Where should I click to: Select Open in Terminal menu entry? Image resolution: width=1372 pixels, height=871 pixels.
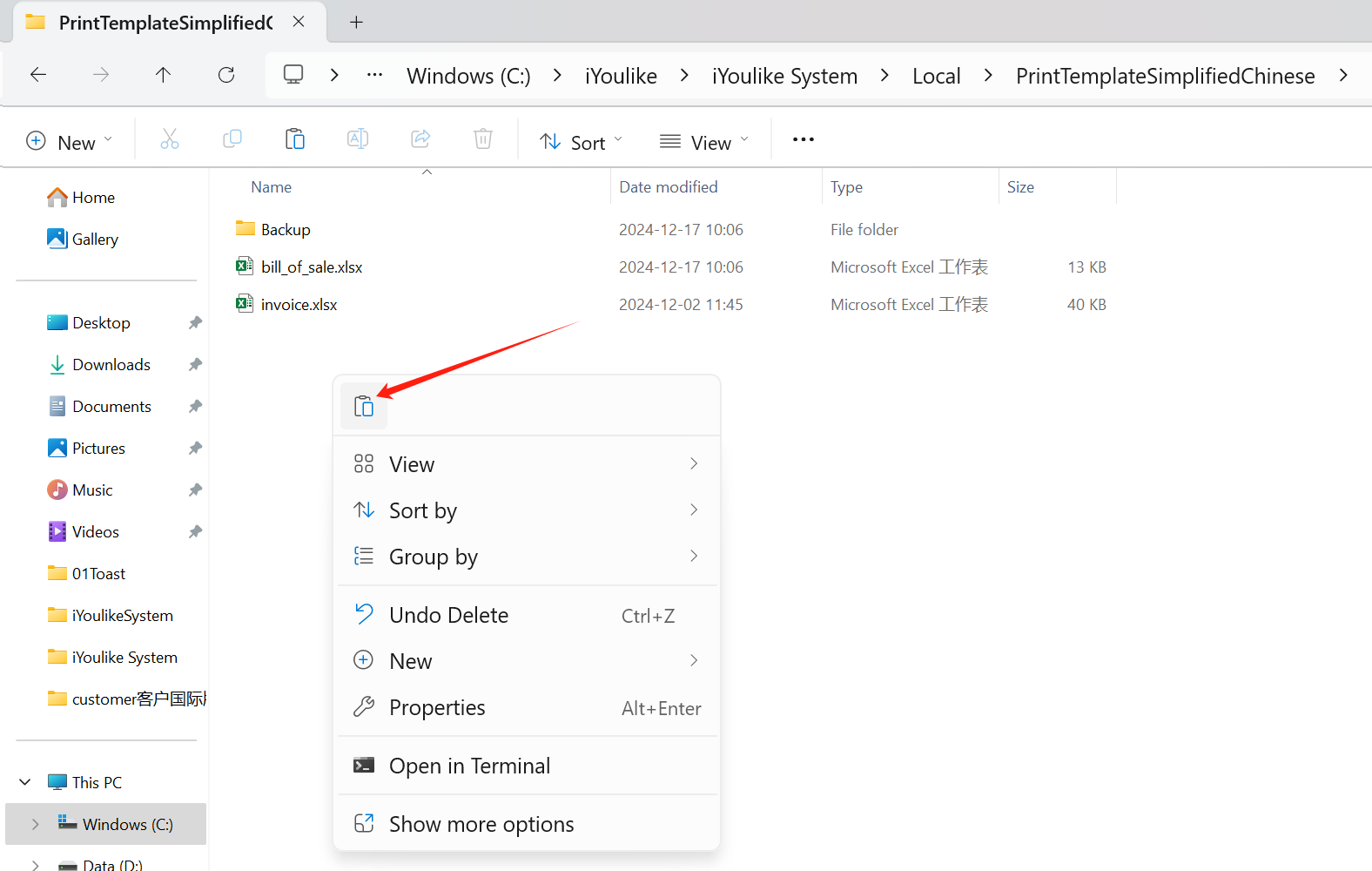coord(469,766)
